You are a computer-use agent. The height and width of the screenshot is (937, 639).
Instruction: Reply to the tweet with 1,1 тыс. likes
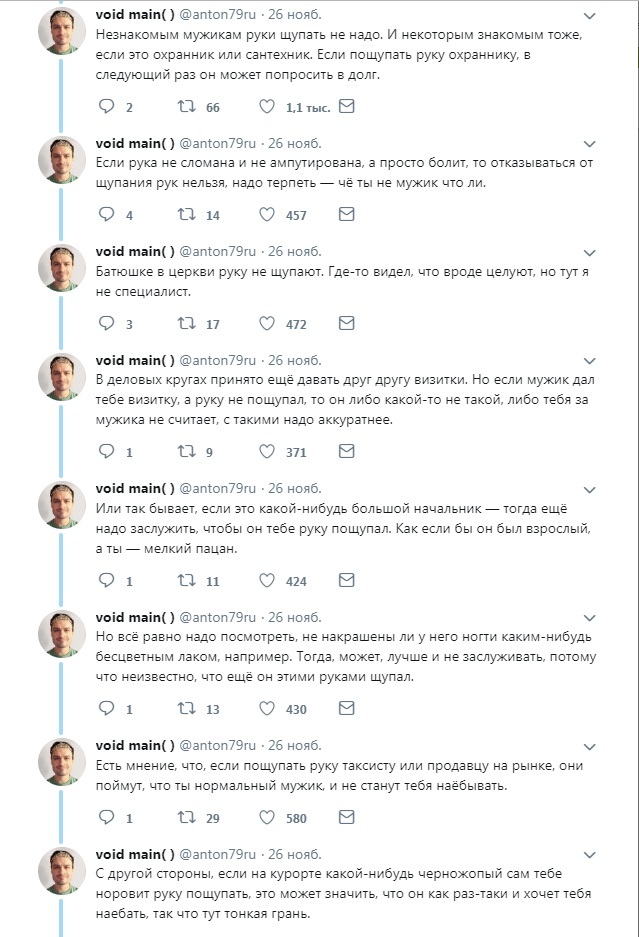point(107,106)
